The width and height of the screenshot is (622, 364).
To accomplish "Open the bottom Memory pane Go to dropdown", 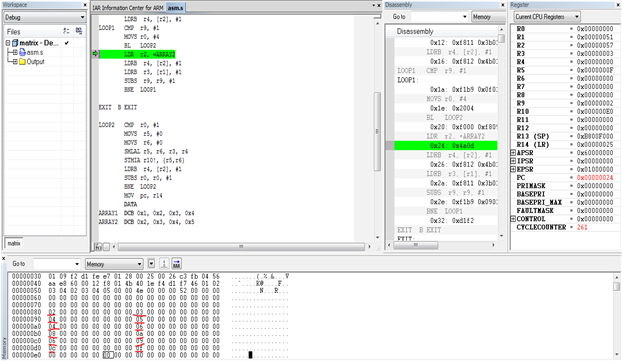I will (77, 264).
